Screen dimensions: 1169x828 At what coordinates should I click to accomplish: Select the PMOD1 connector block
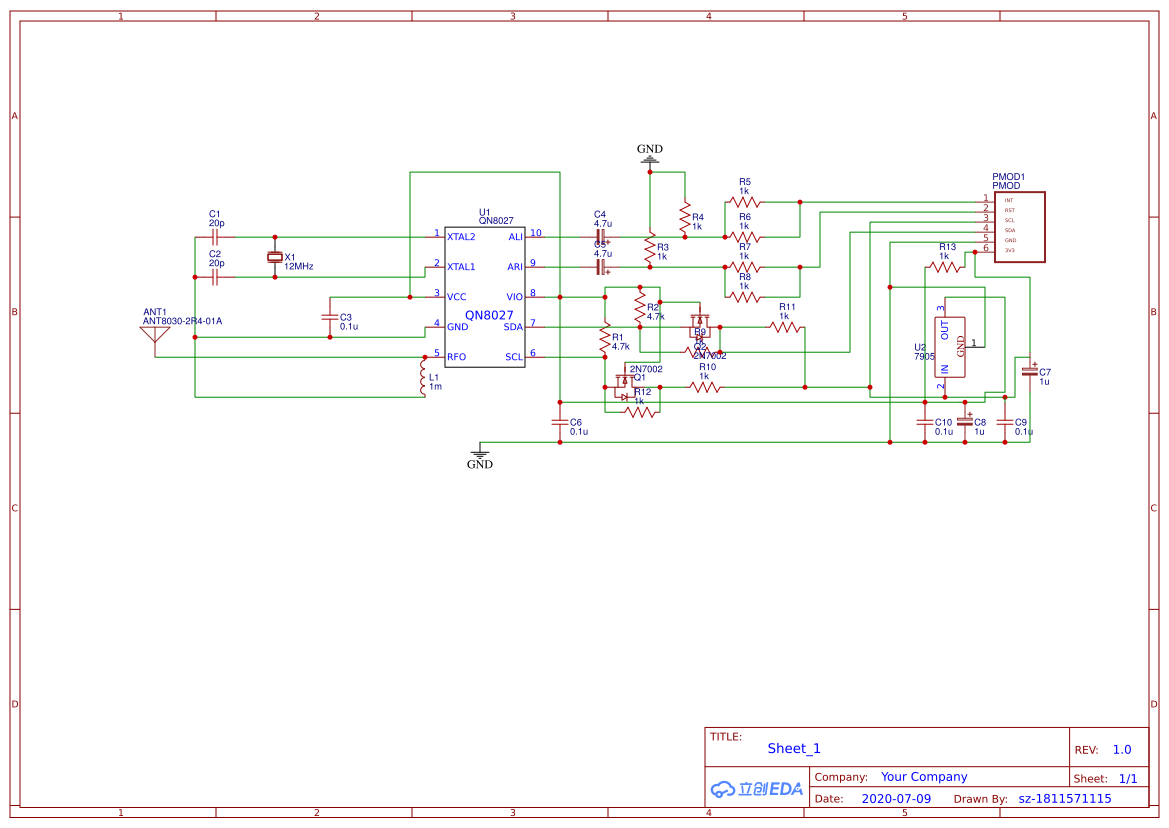[x=1019, y=227]
